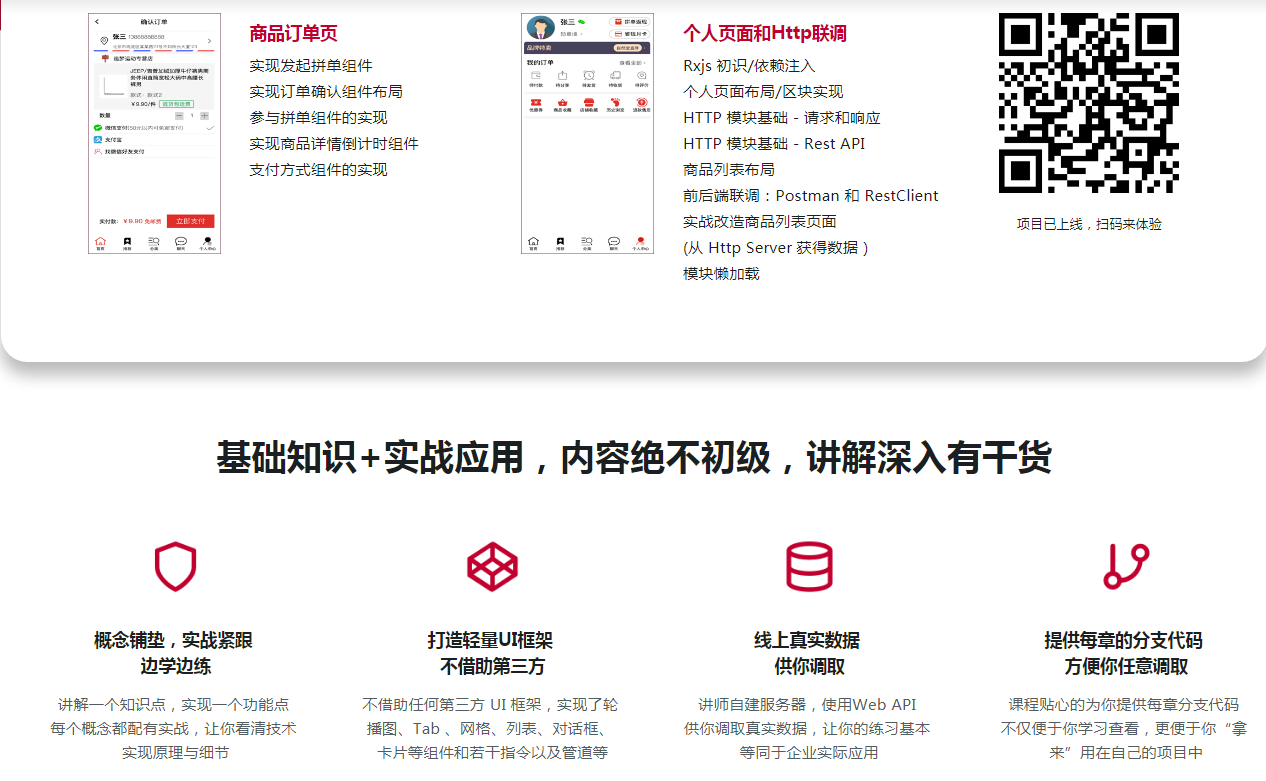This screenshot has width=1266, height=781.
Task: Select the 待发货 alarm clock icon
Action: [588, 76]
